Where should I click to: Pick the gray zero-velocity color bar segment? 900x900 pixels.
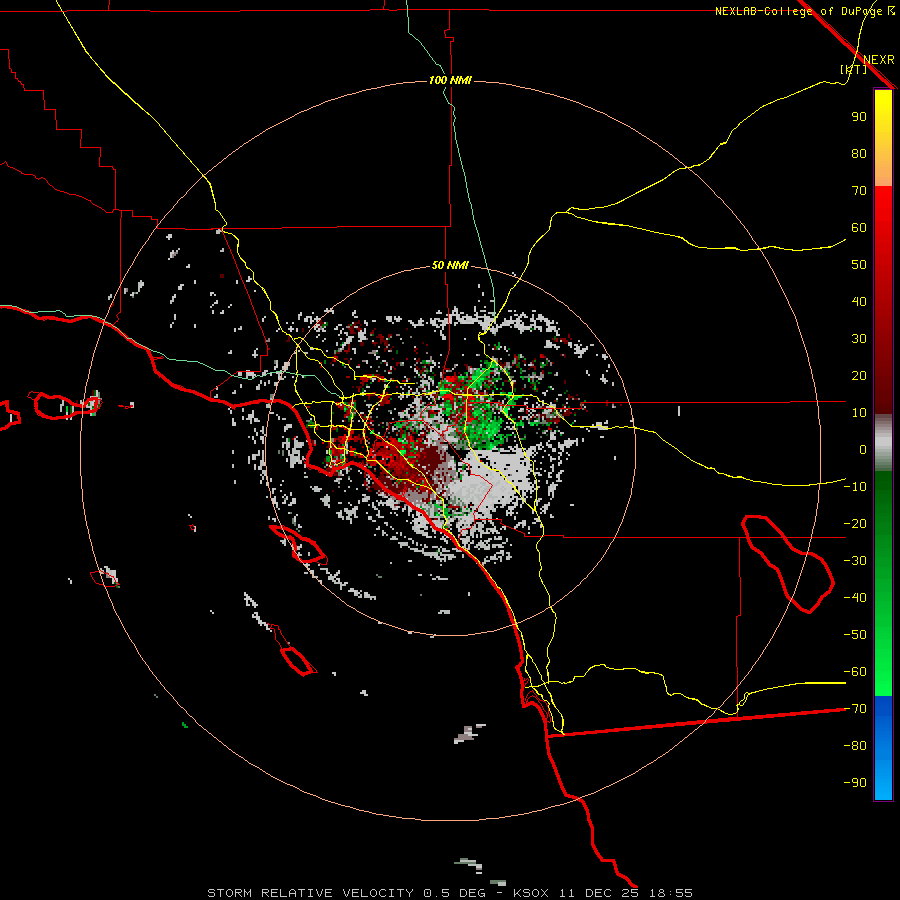[883, 443]
